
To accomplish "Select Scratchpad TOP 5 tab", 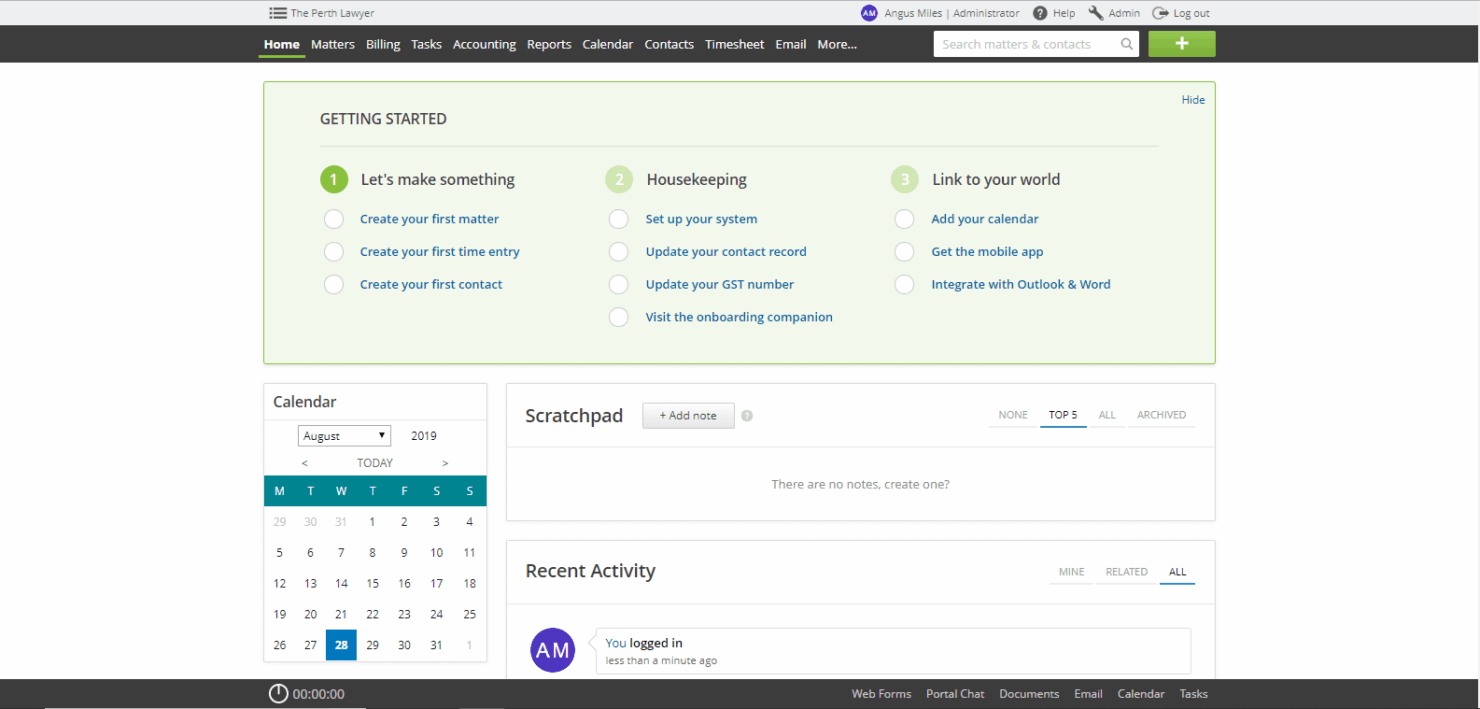I will 1063,415.
